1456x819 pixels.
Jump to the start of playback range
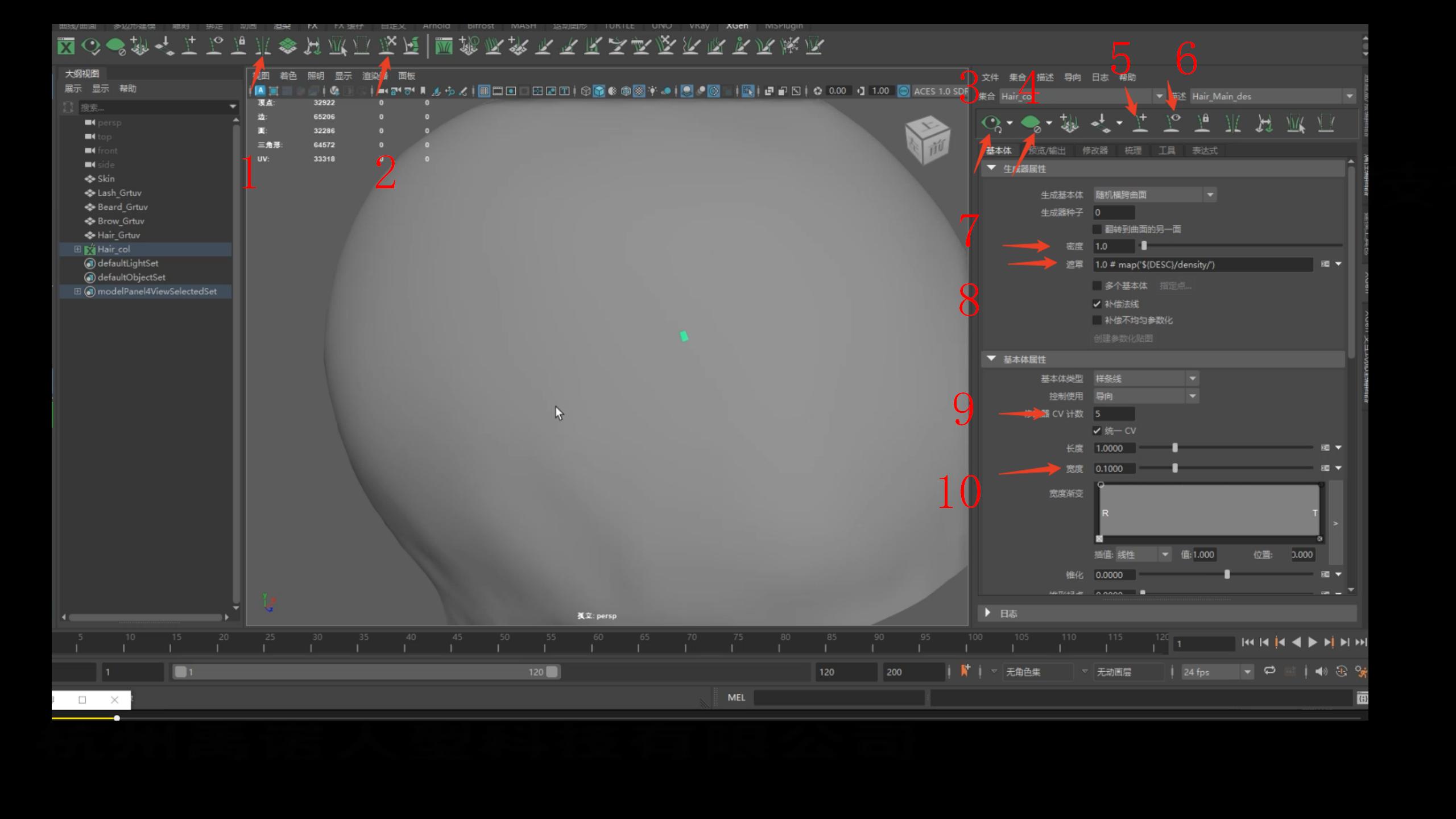pyautogui.click(x=1248, y=643)
